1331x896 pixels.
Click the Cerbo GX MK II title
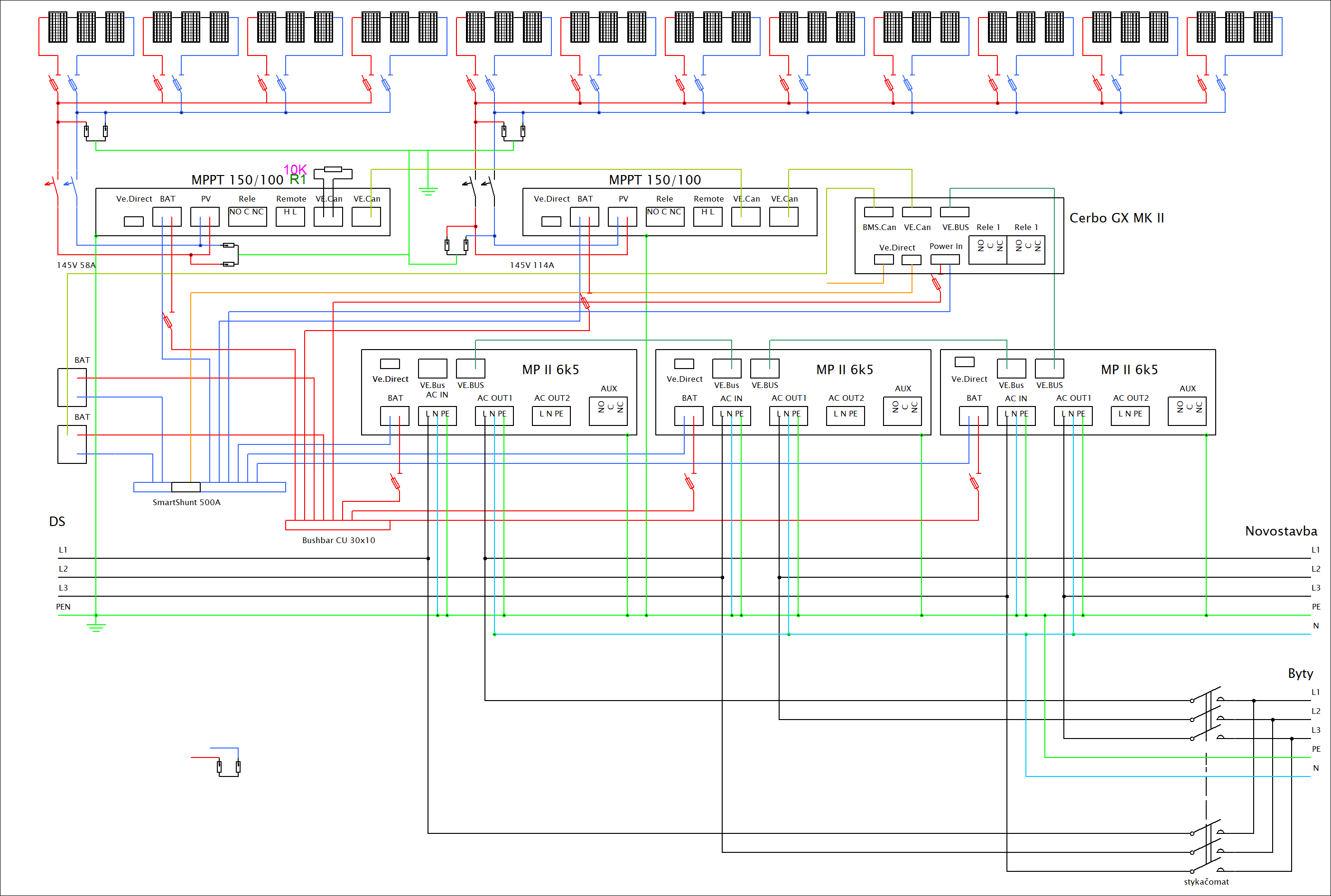1116,218
